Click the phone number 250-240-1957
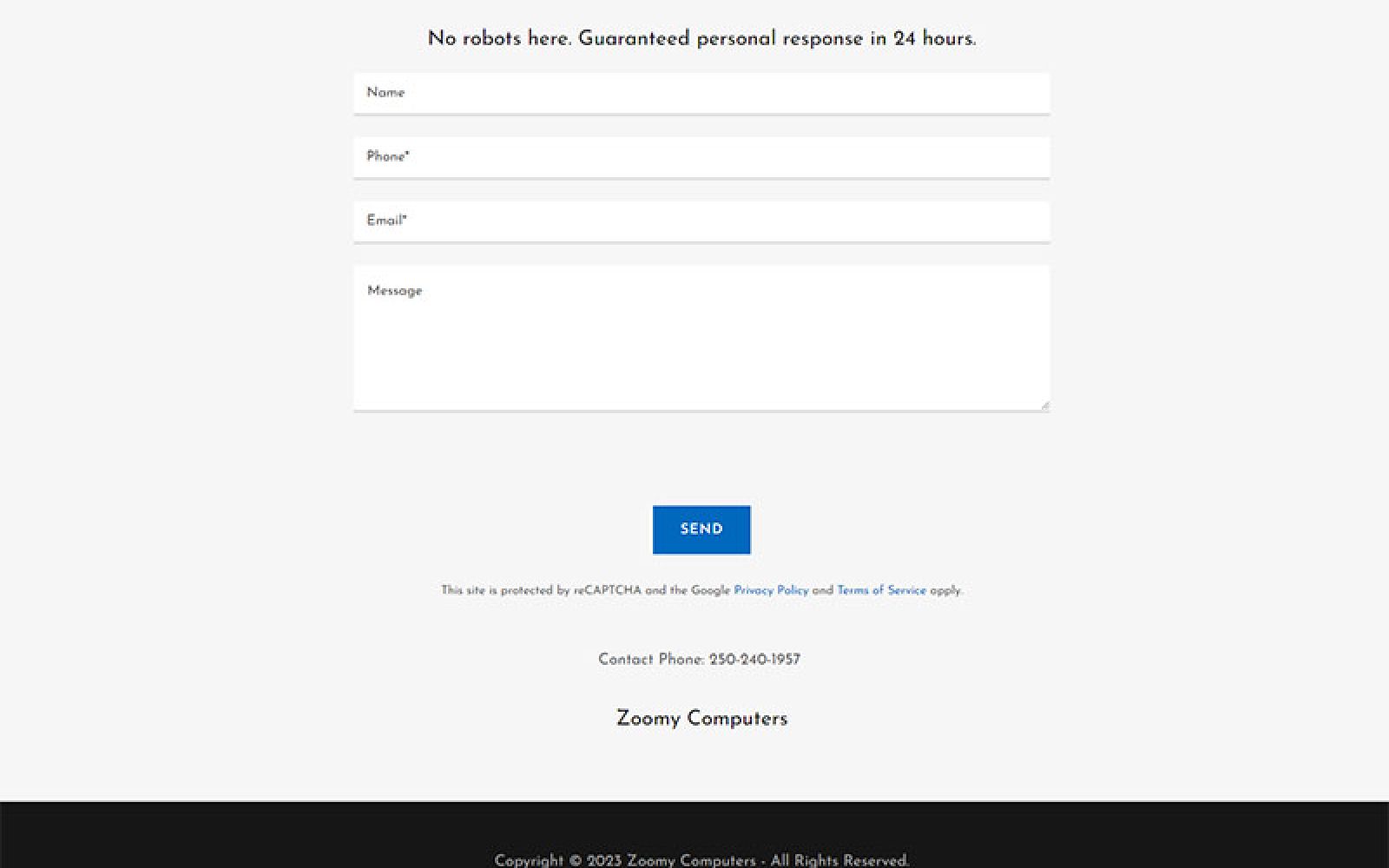Screen dimensions: 1389x868 point(754,660)
